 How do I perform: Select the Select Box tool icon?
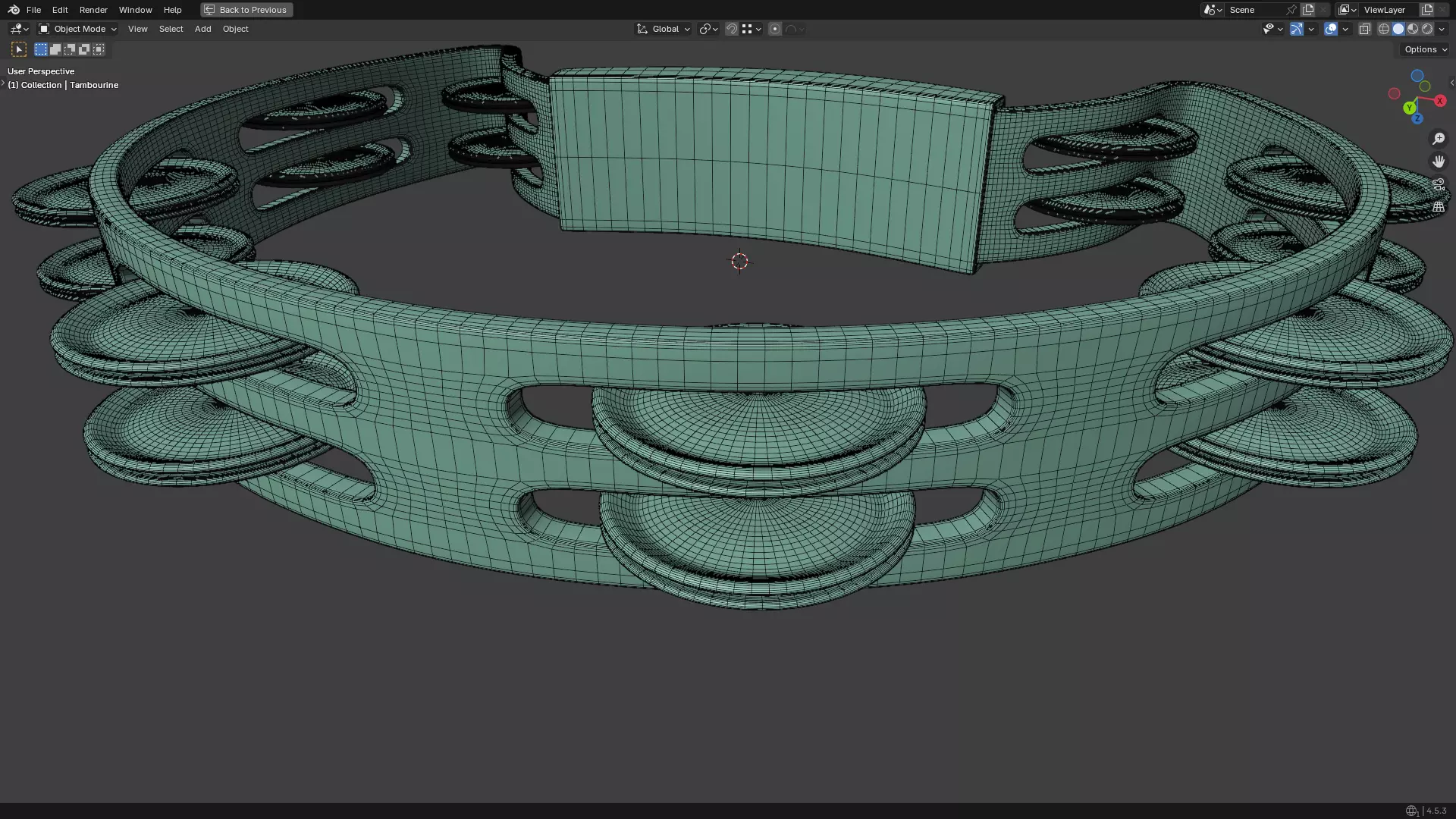point(19,49)
